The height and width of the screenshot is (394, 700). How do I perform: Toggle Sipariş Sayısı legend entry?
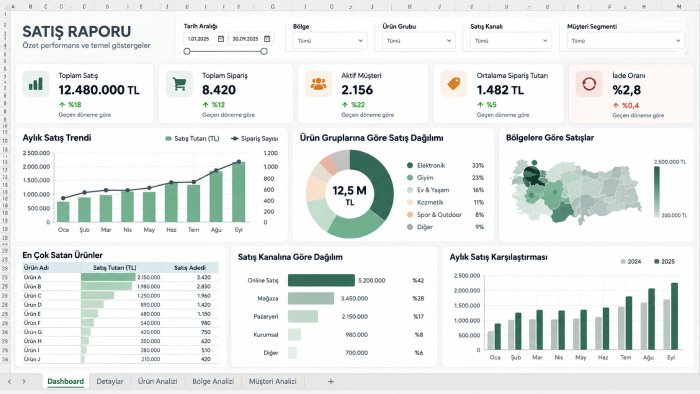[x=254, y=139]
